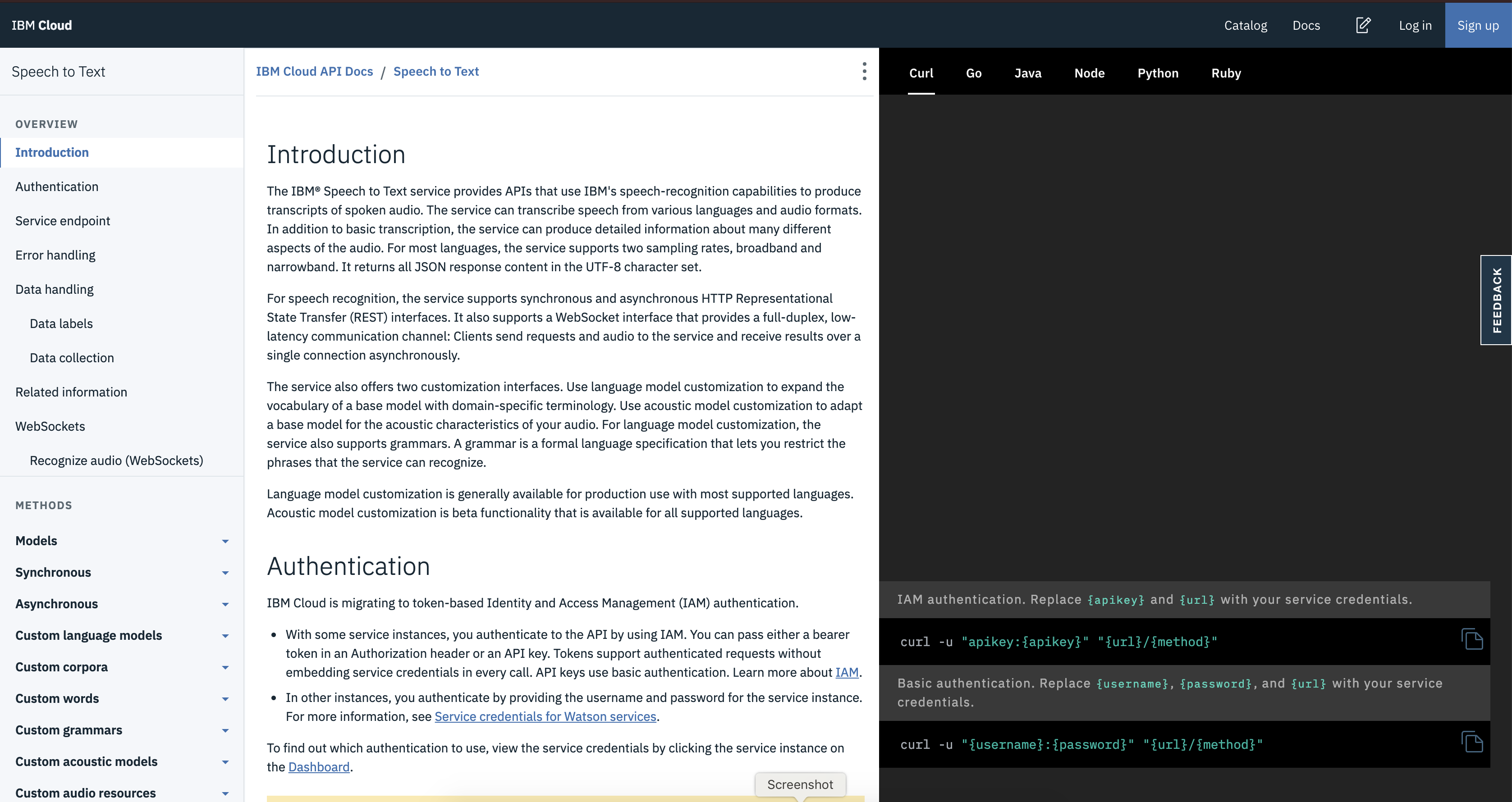1512x802 pixels.
Task: Click the Sign up button
Action: pyautogui.click(x=1478, y=25)
